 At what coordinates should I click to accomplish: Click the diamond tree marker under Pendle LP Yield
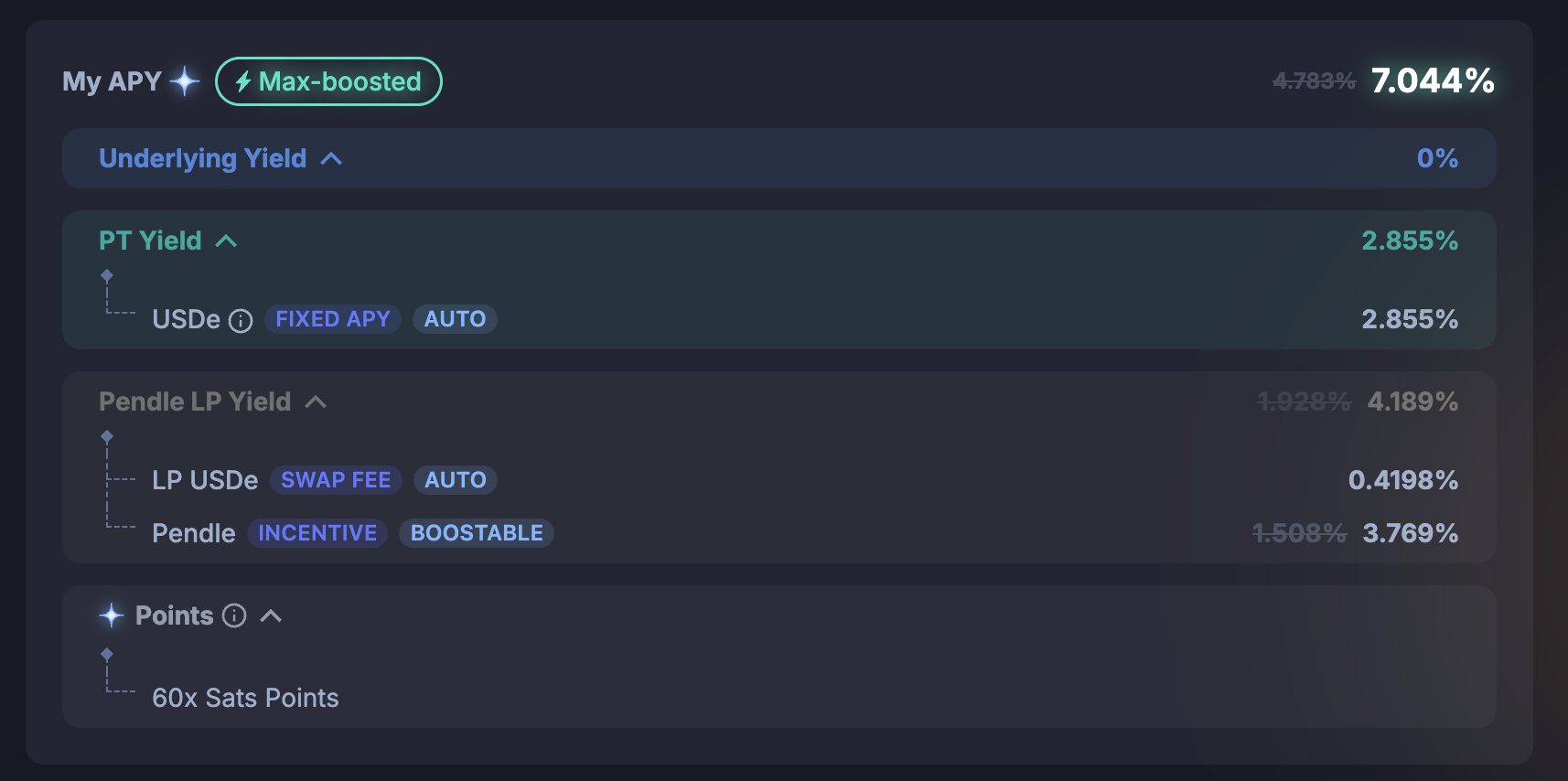click(107, 436)
